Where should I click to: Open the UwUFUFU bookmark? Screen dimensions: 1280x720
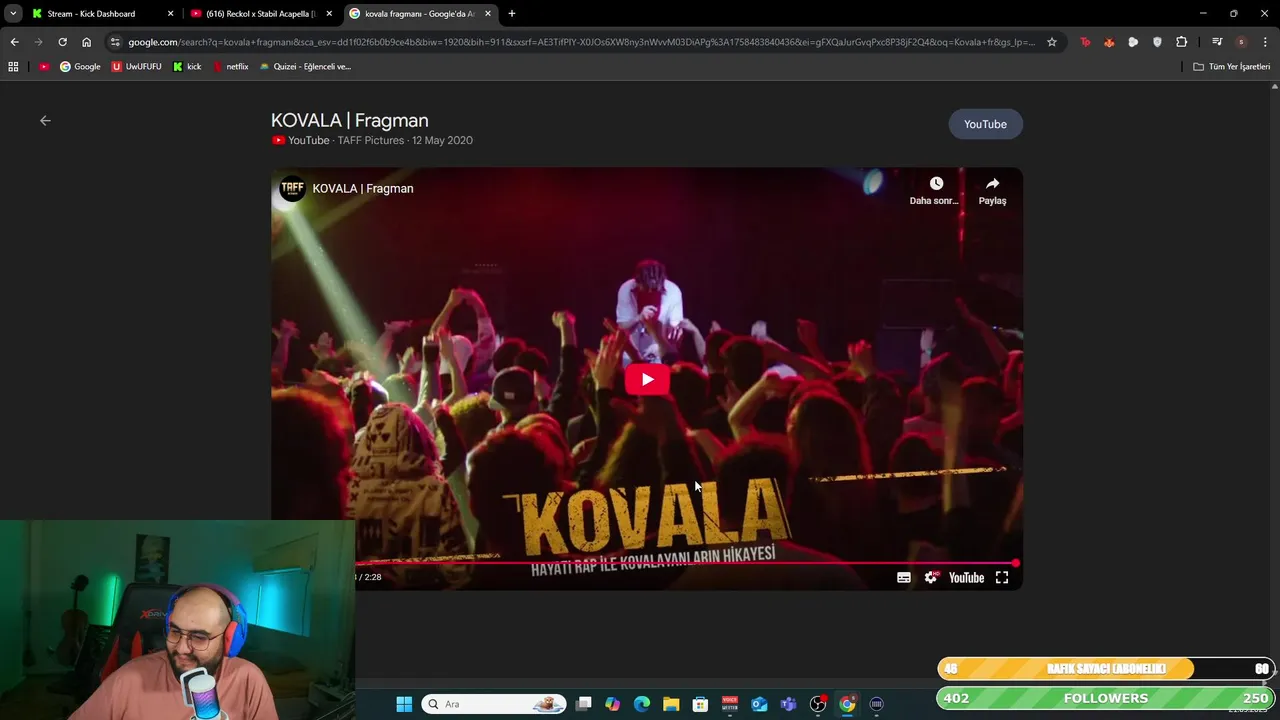(136, 66)
